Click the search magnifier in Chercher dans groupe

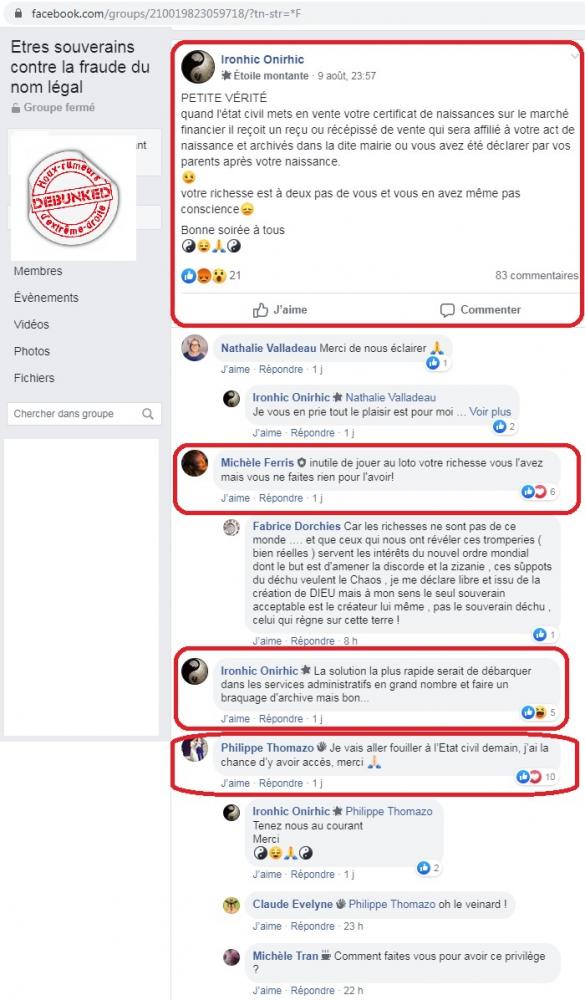point(148,414)
